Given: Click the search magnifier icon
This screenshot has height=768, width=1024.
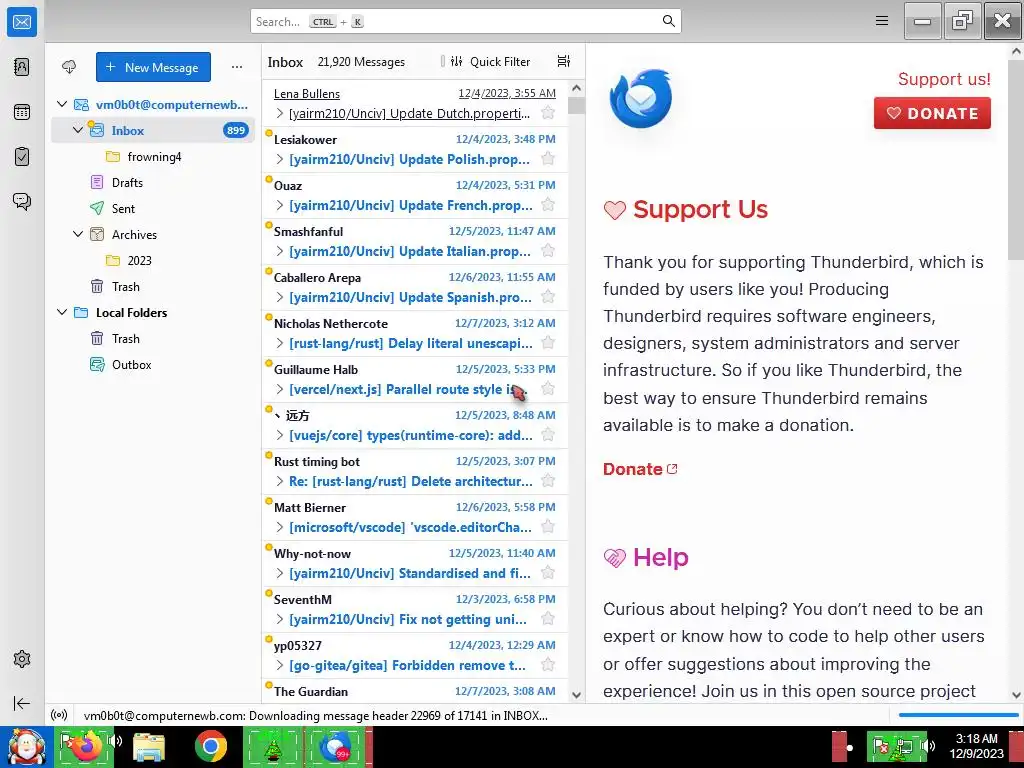Looking at the screenshot, I should (x=668, y=21).
